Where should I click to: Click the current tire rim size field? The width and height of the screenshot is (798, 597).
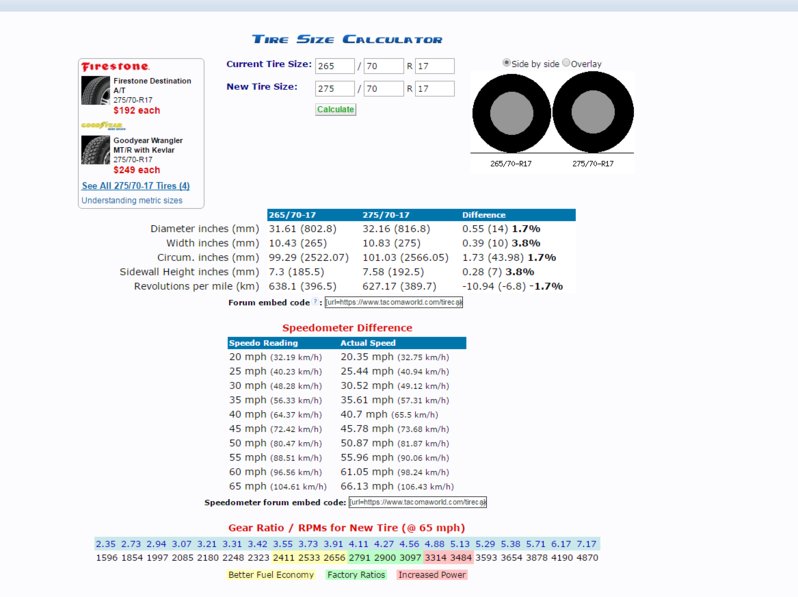coord(435,66)
